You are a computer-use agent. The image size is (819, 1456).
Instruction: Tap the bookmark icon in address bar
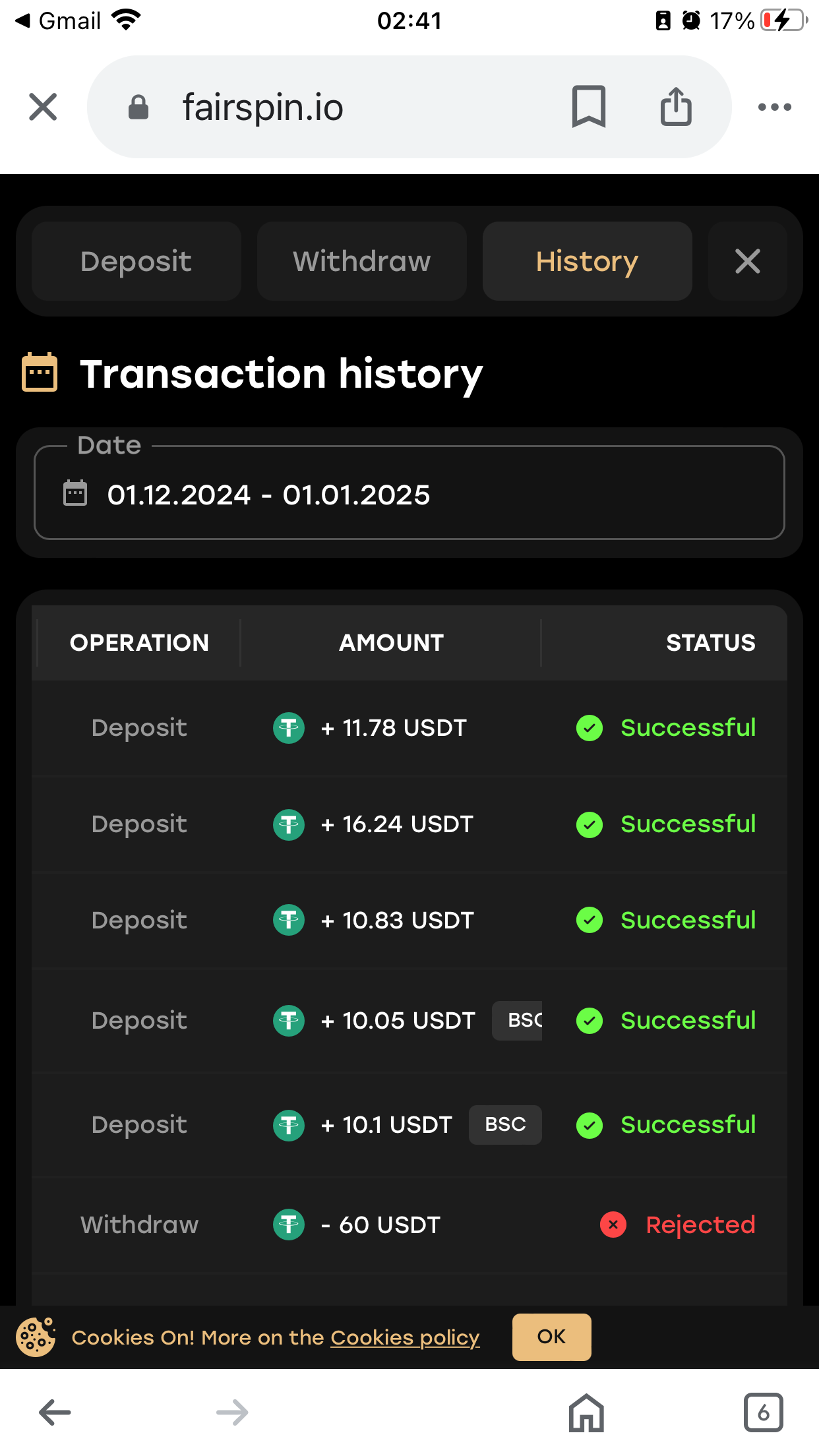pyautogui.click(x=588, y=106)
